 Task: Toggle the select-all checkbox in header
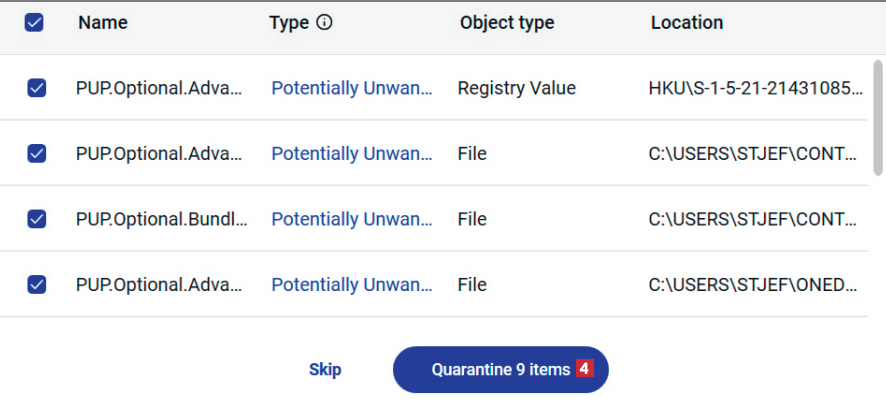(34, 23)
